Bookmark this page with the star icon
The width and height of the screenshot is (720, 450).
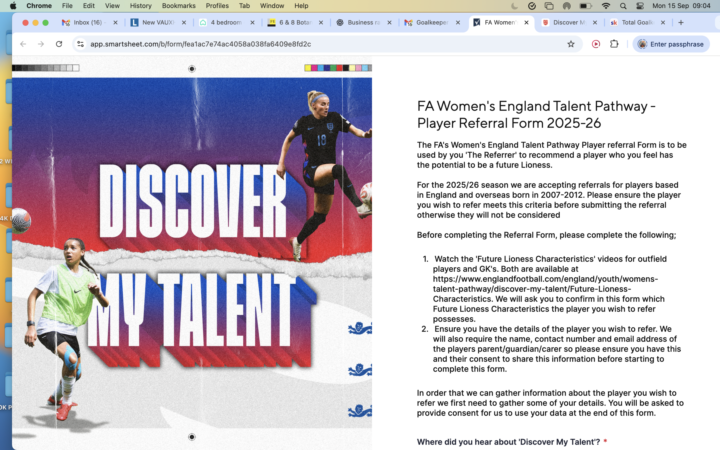tap(571, 44)
